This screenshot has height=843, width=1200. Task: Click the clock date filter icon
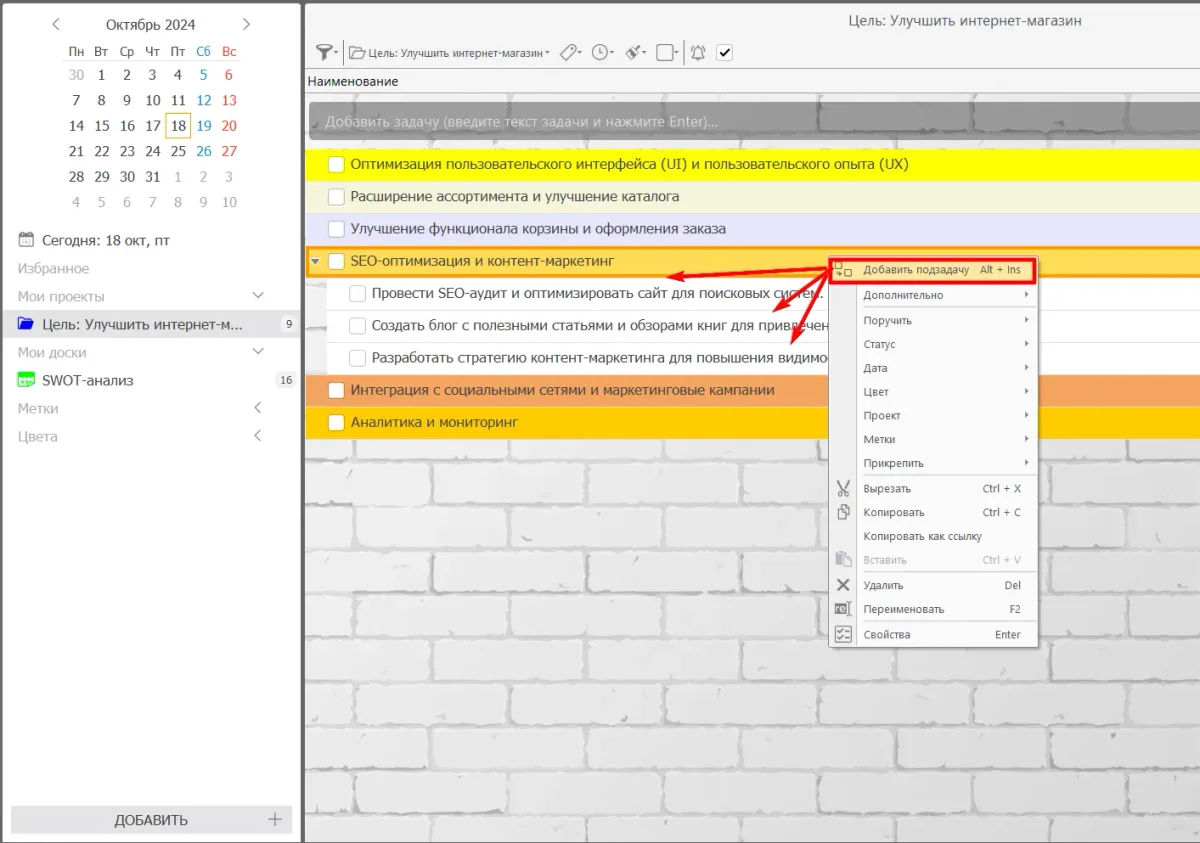click(601, 53)
